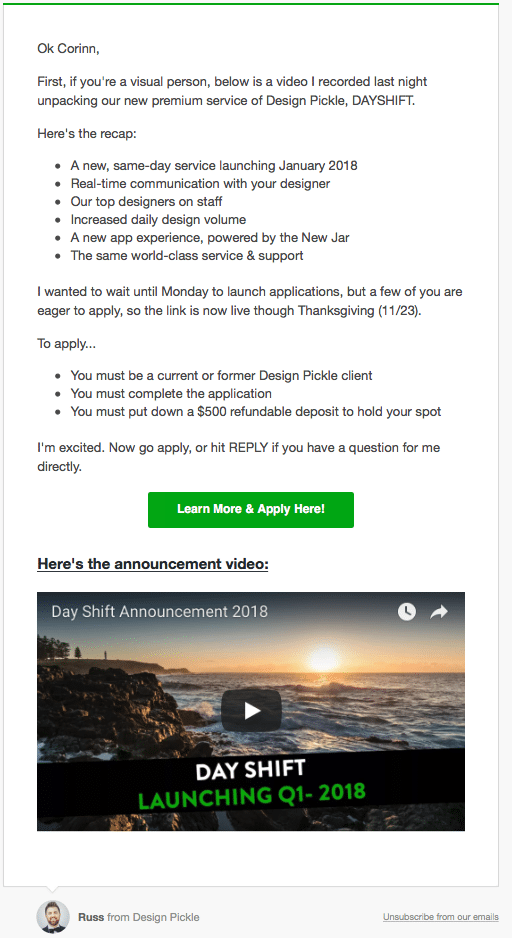
Task: Click the To apply... paragraph text
Action: point(66,344)
